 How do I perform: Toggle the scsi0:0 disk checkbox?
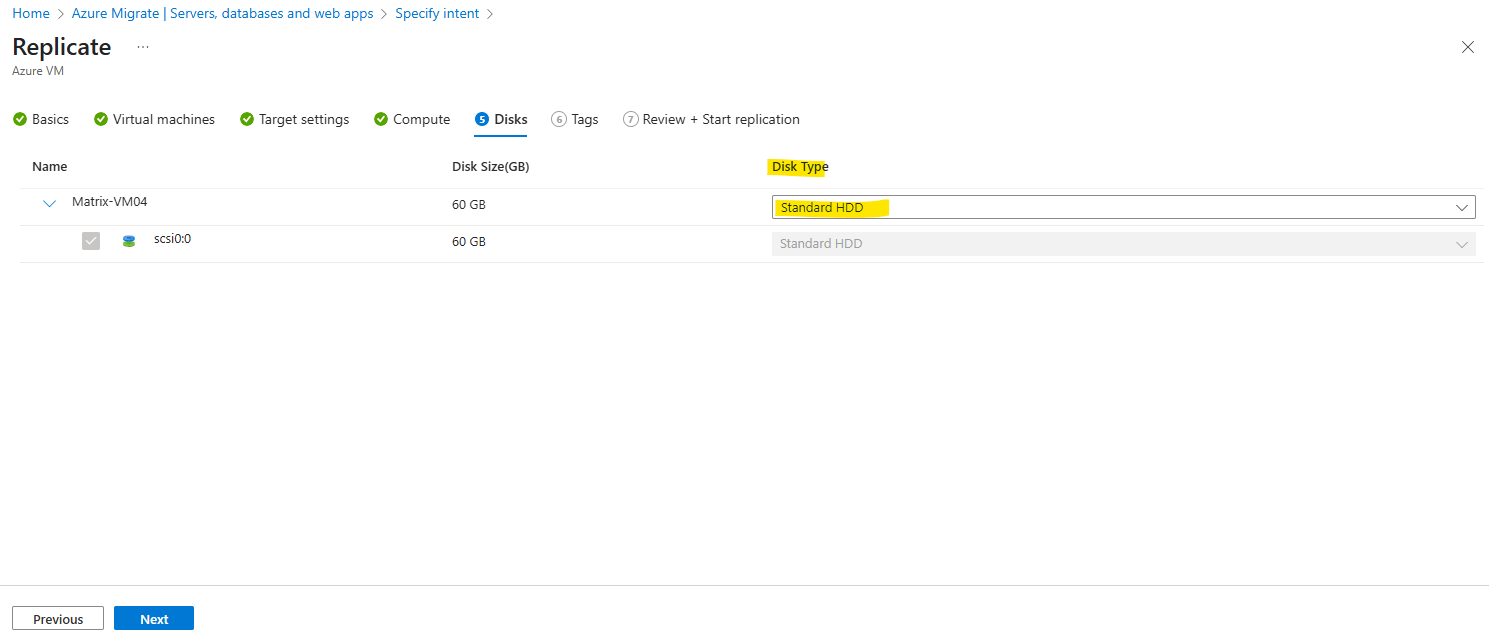(91, 241)
